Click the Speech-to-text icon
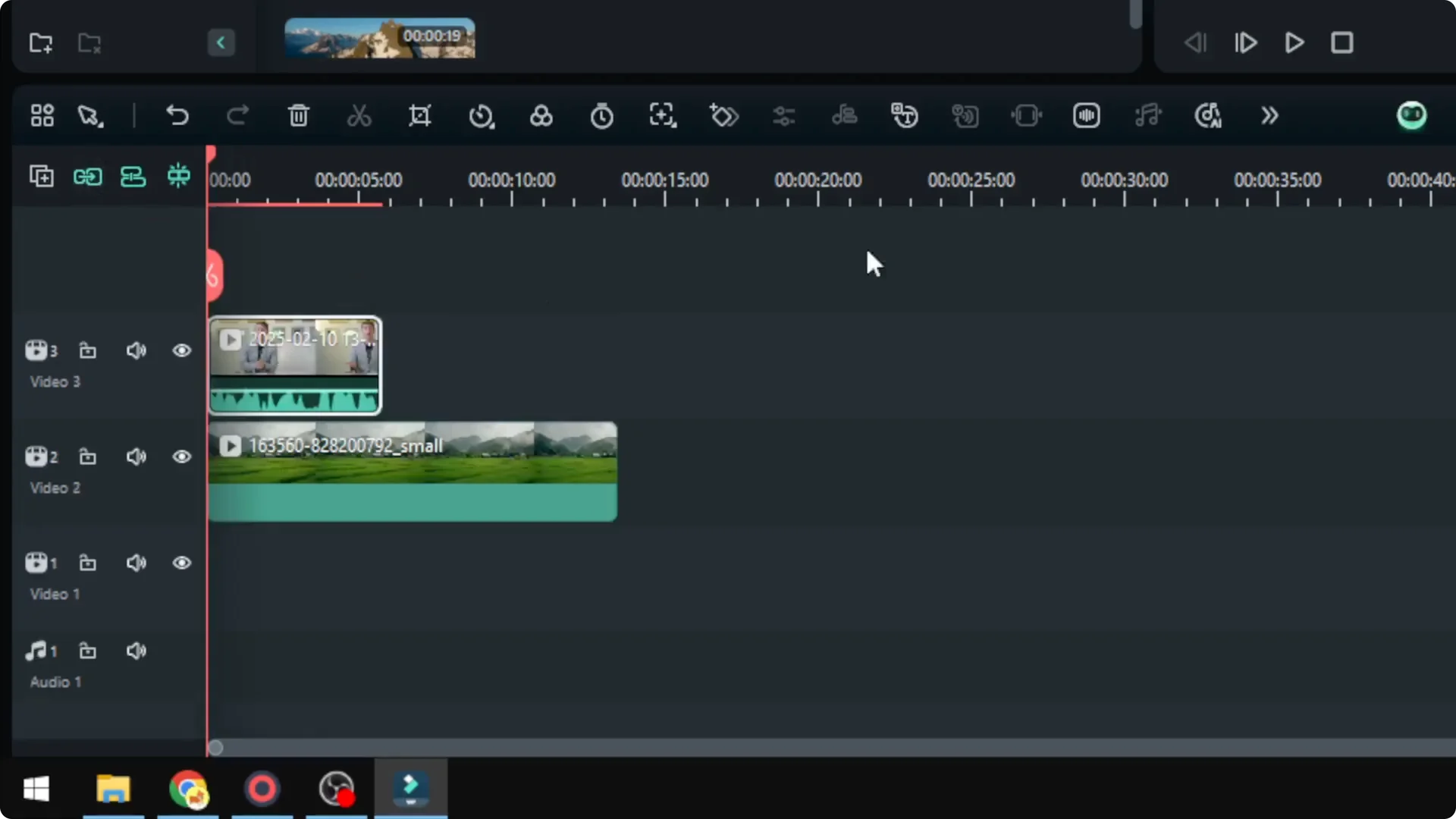 tap(905, 115)
